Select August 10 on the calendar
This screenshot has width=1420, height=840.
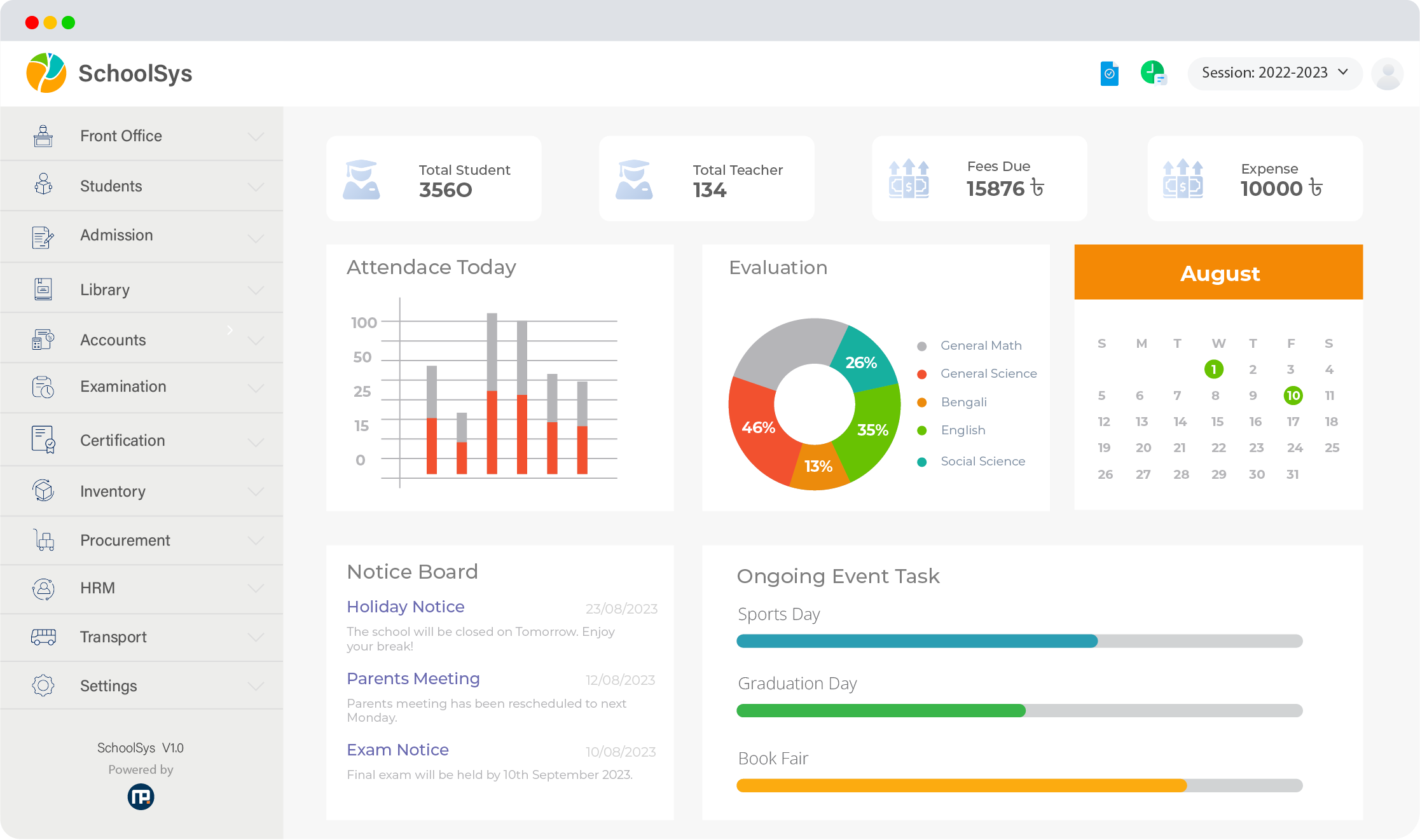pyautogui.click(x=1293, y=395)
